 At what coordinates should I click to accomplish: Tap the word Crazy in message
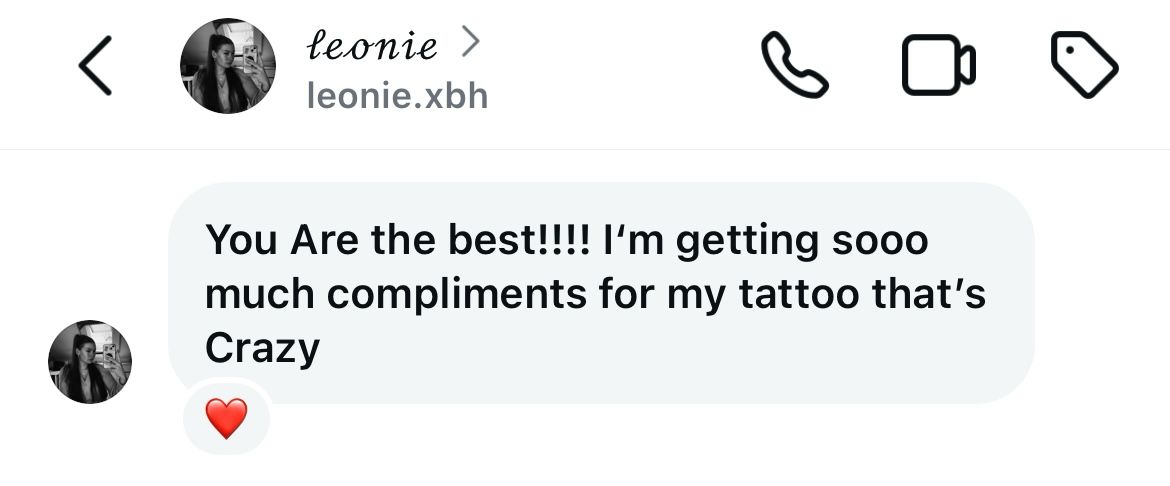(262, 349)
